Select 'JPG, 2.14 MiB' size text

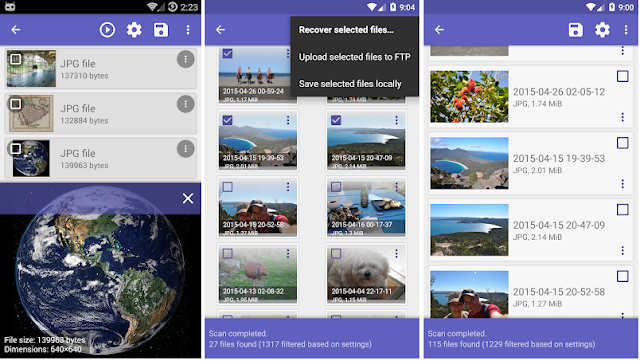pyautogui.click(x=538, y=237)
